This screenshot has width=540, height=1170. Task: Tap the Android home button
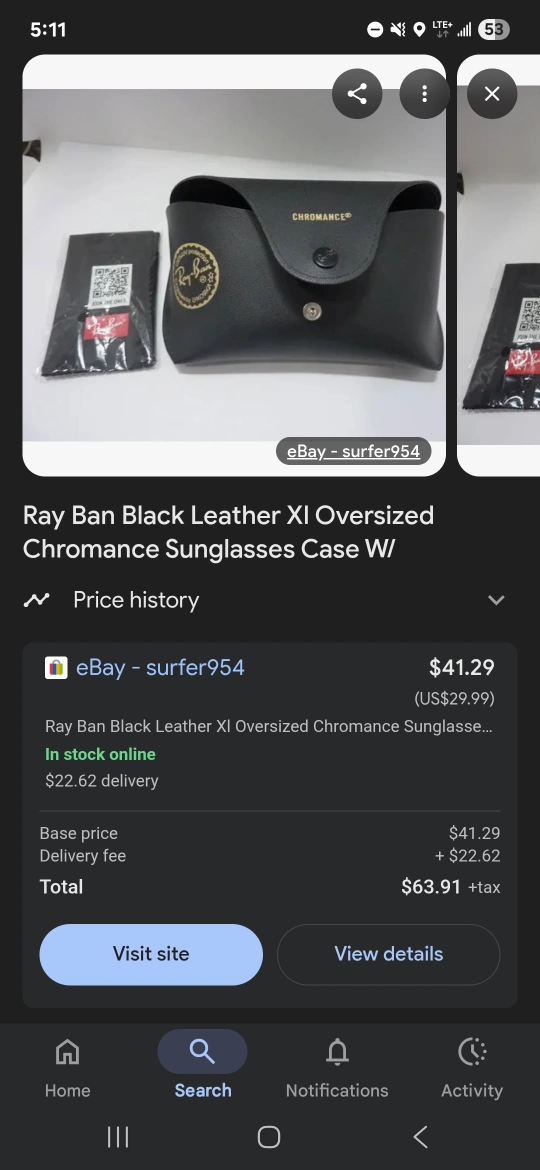click(x=269, y=1137)
